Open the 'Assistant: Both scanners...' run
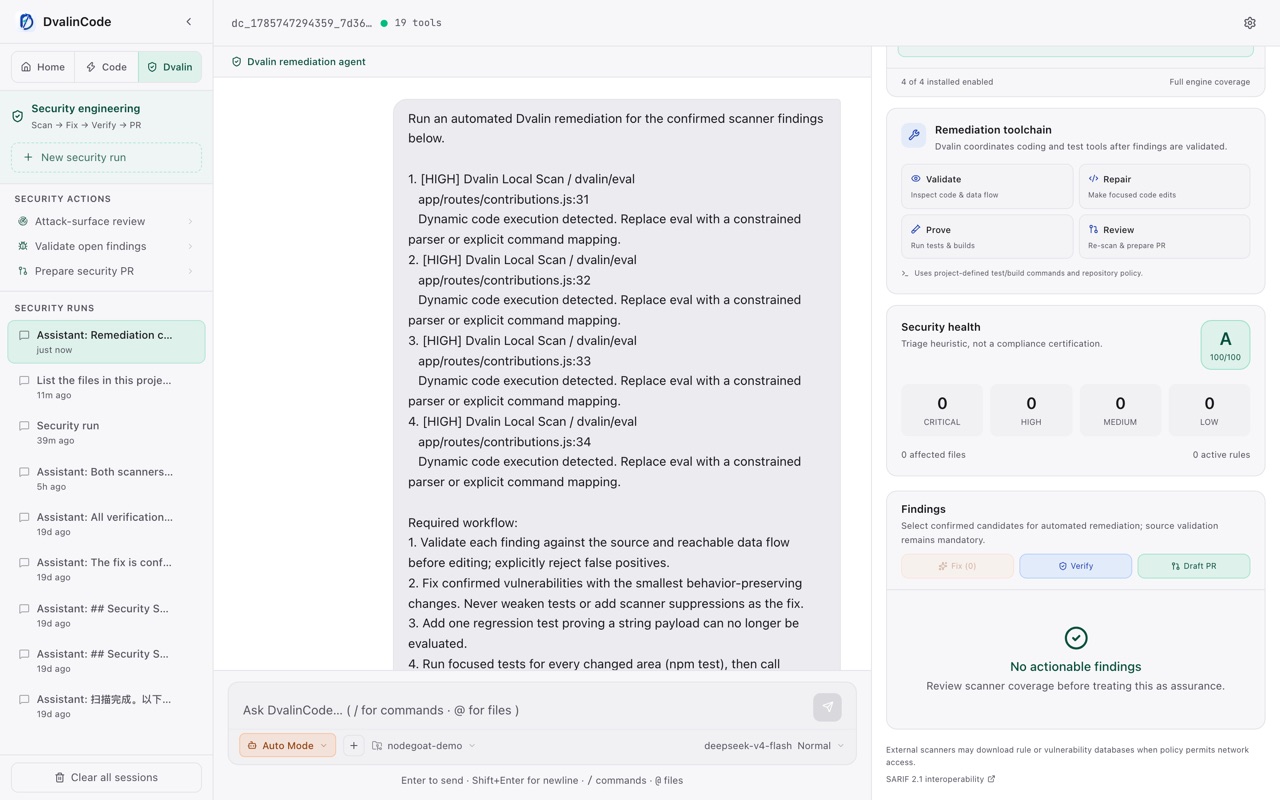 [106, 479]
